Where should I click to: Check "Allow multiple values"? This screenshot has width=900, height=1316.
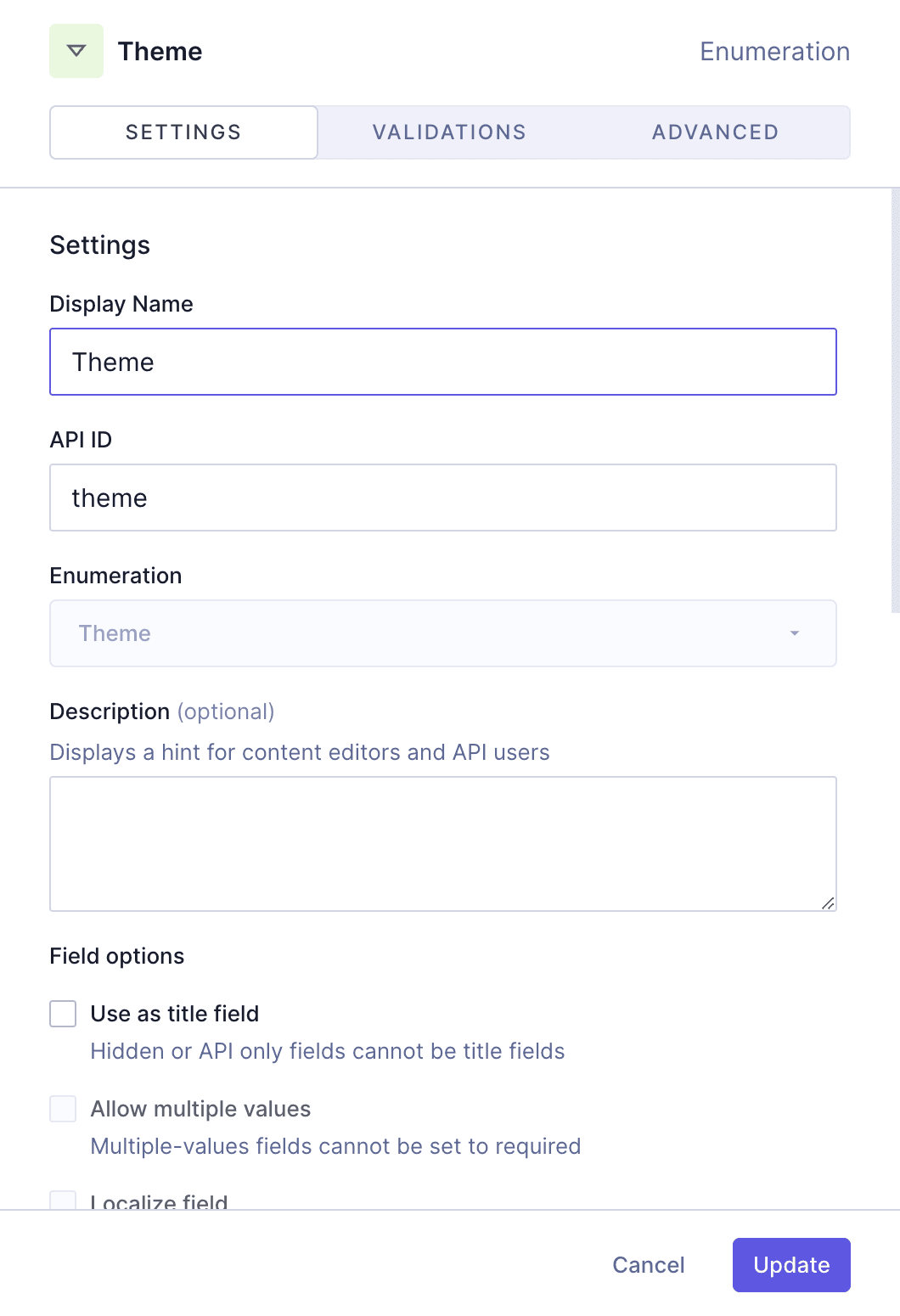[x=63, y=1109]
